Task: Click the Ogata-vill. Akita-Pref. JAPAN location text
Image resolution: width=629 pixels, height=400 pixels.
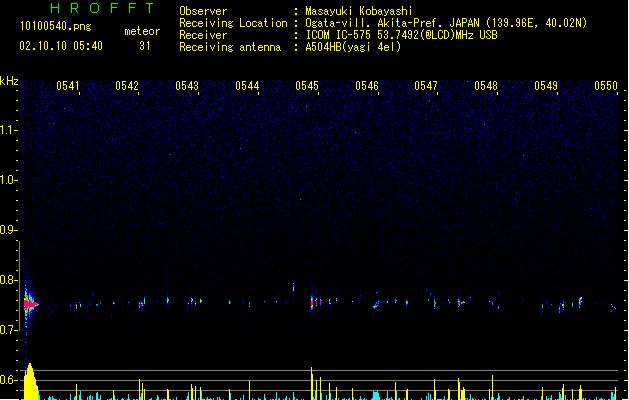Action: (x=446, y=23)
